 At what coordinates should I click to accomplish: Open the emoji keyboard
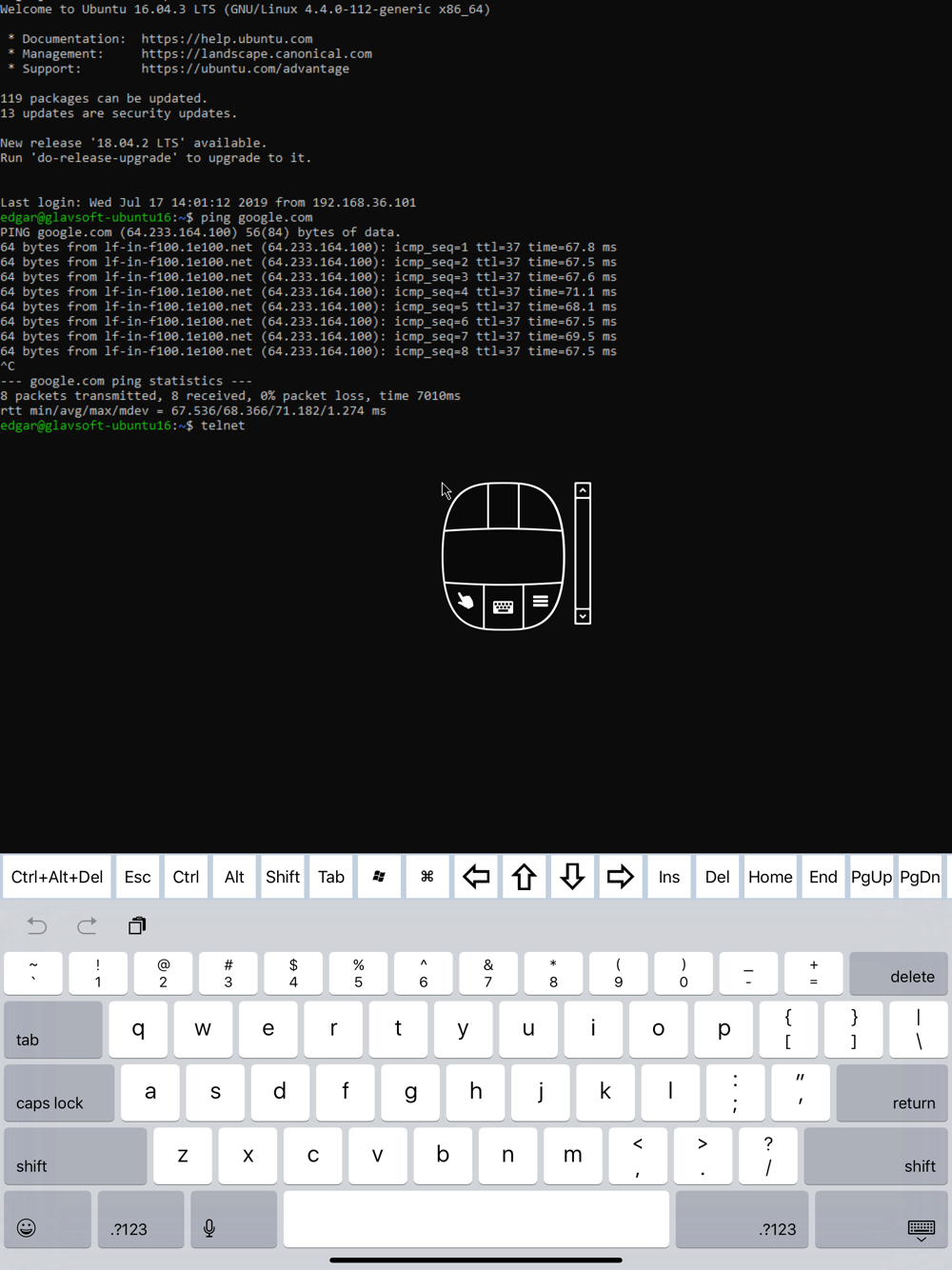click(48, 1220)
